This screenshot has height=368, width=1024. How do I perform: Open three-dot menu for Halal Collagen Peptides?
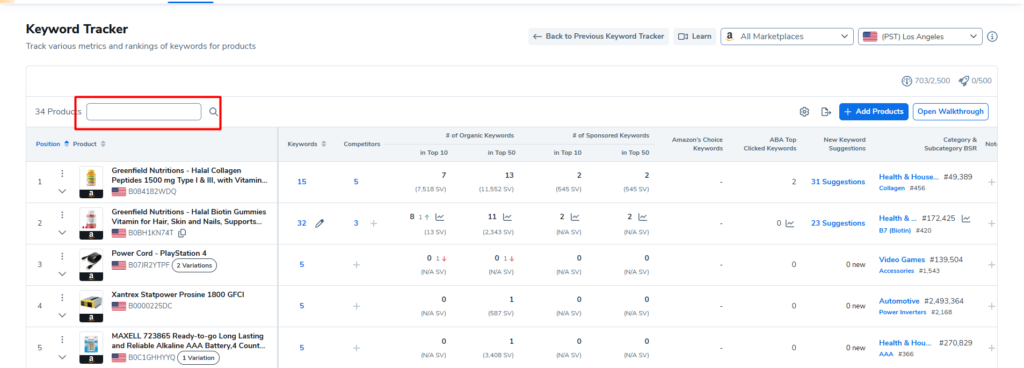tap(62, 174)
